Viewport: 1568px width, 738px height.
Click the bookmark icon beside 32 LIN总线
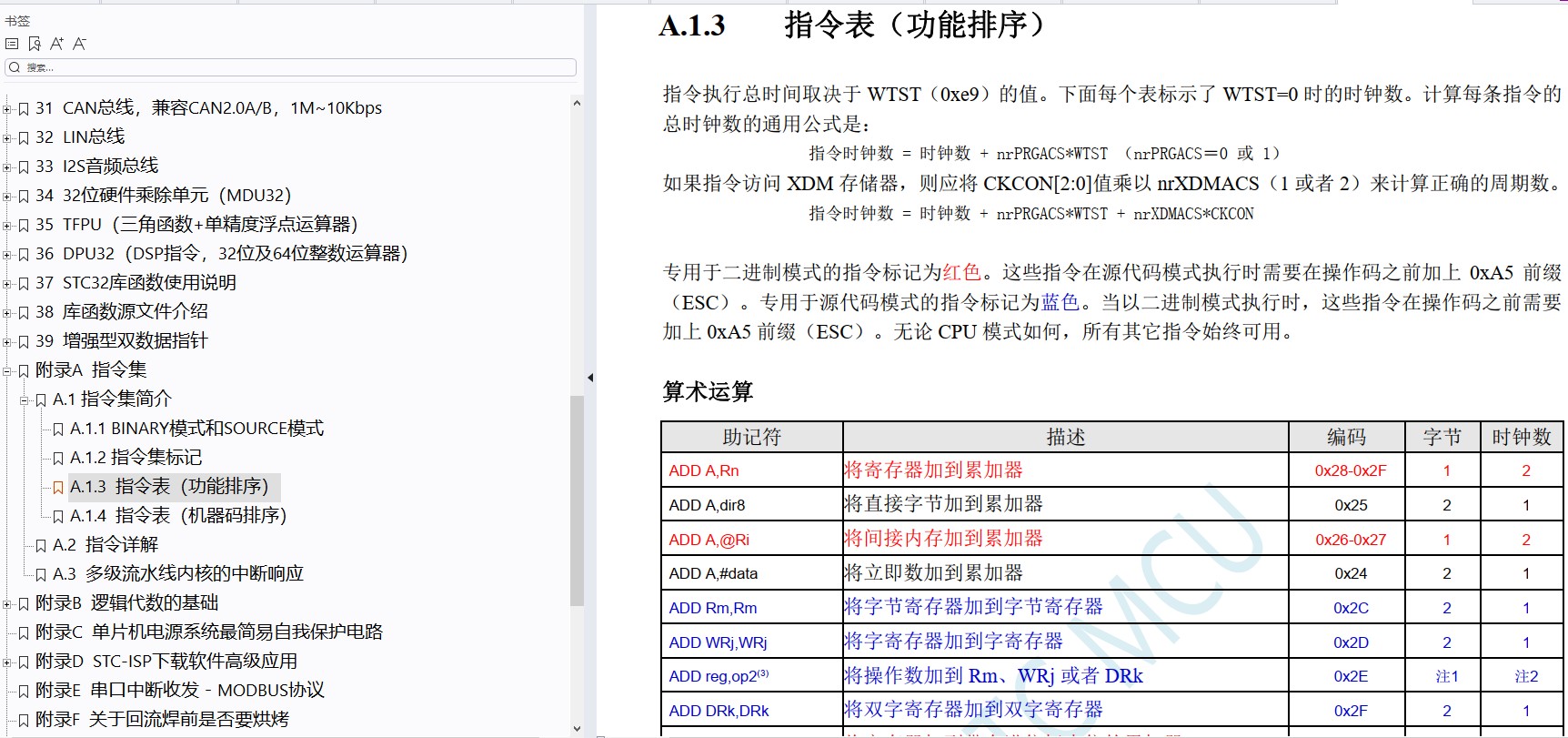[x=24, y=138]
